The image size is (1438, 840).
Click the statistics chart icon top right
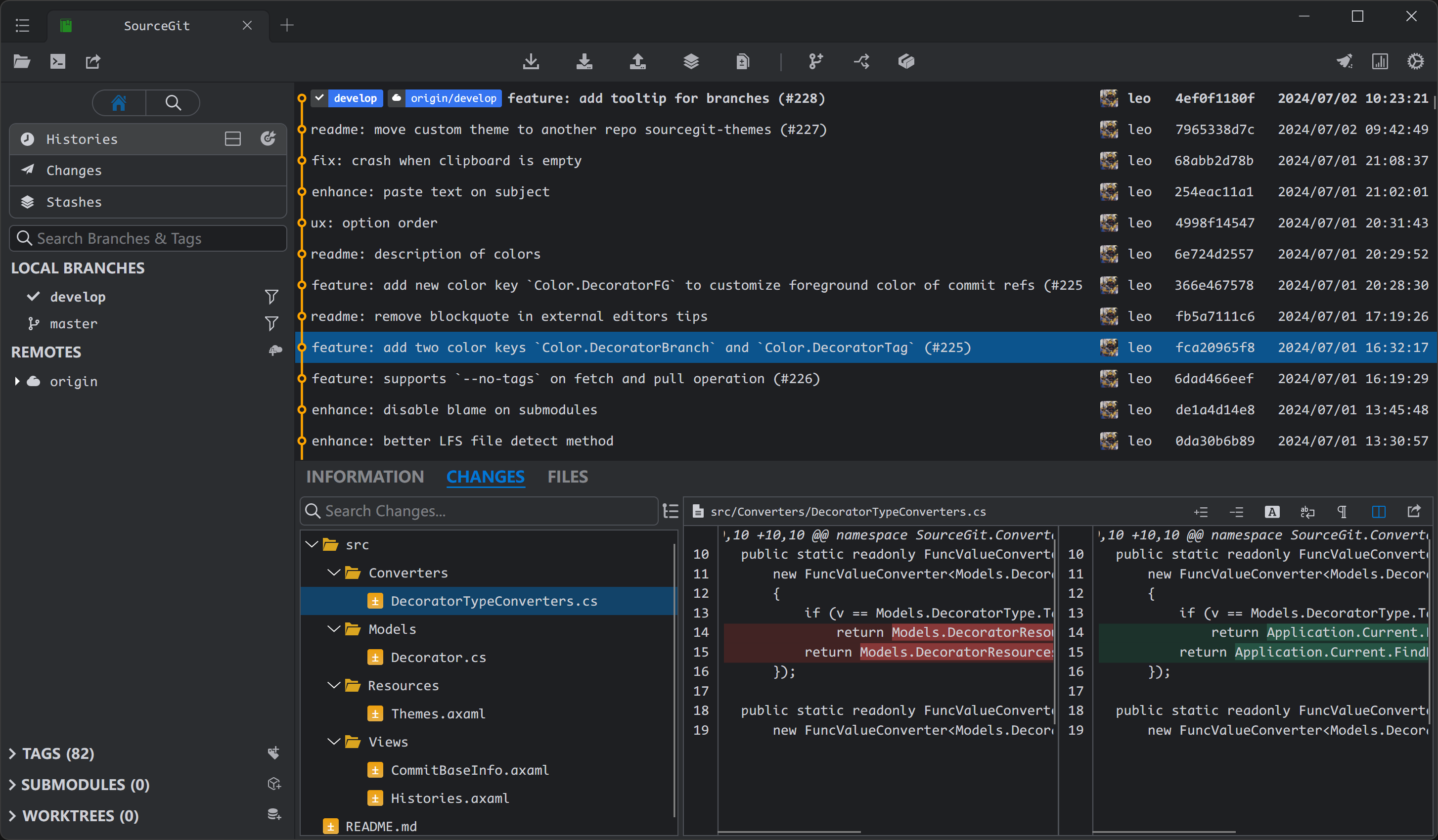click(1380, 61)
